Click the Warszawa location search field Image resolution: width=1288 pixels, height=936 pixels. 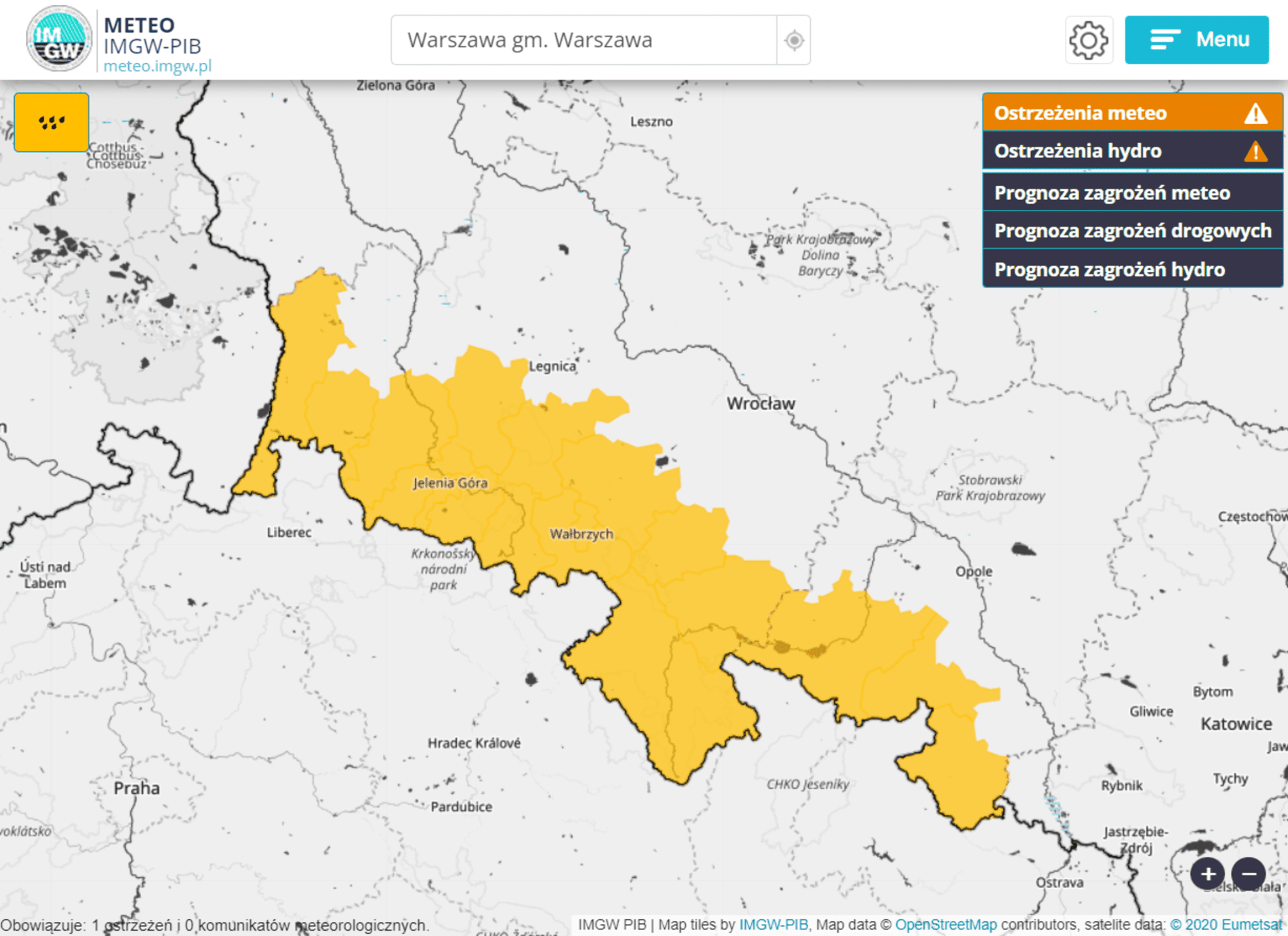point(583,41)
